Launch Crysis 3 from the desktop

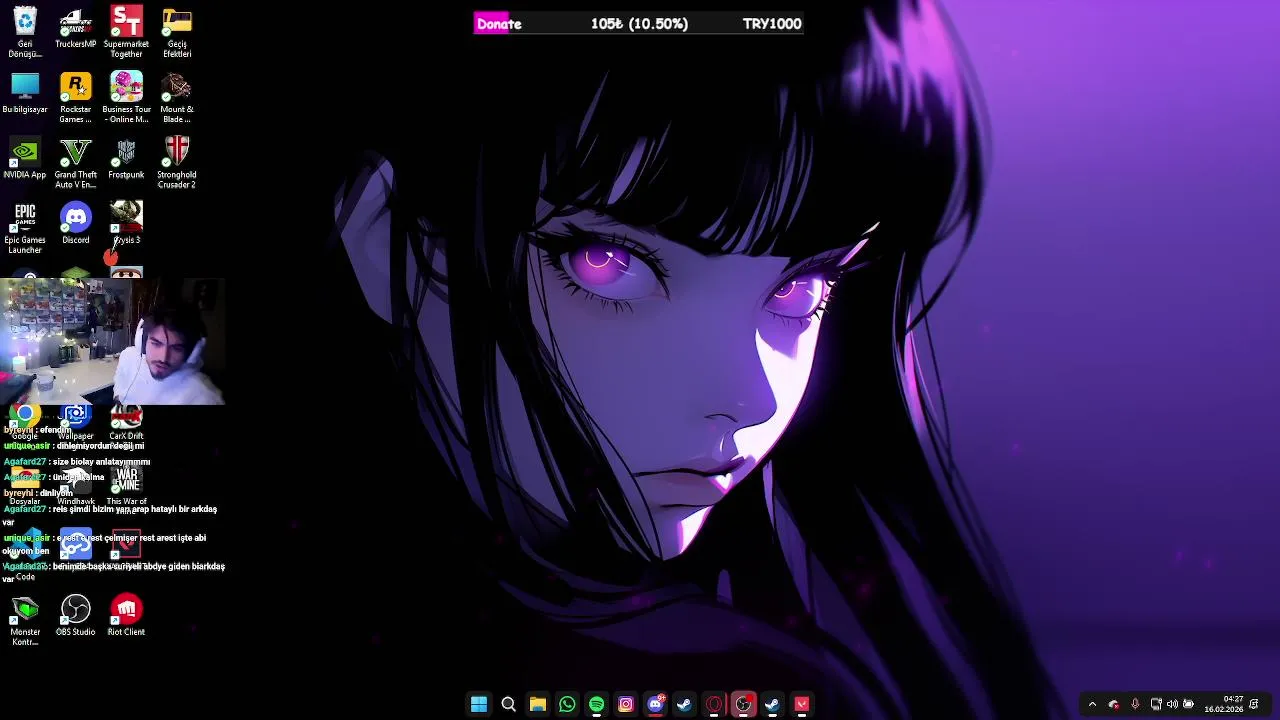[126, 223]
